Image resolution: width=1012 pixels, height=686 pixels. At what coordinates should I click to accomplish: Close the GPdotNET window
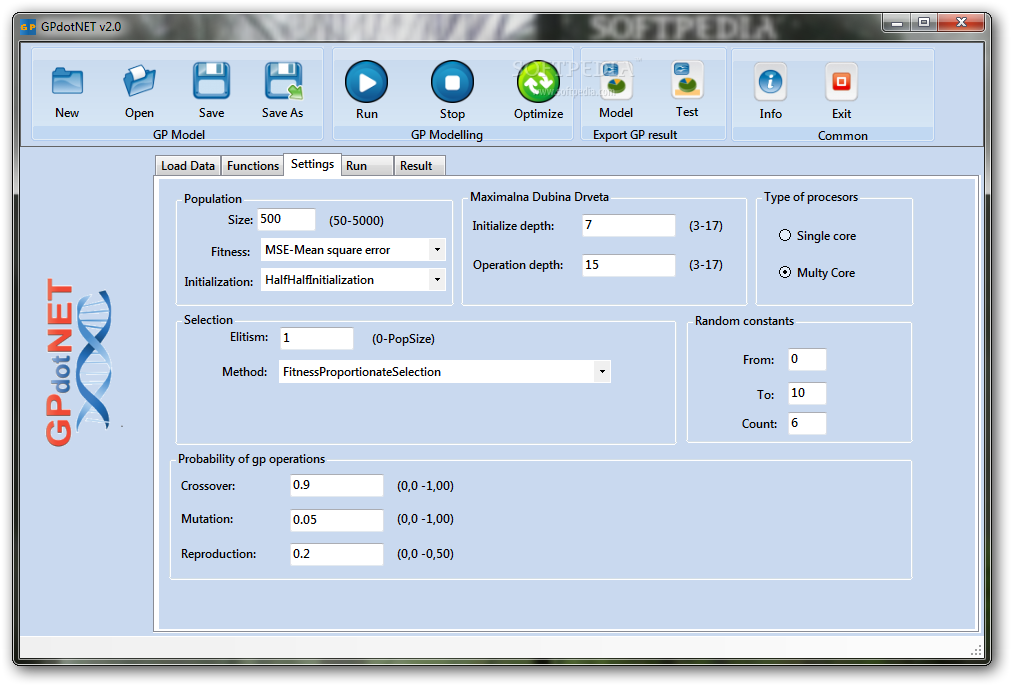(x=961, y=23)
